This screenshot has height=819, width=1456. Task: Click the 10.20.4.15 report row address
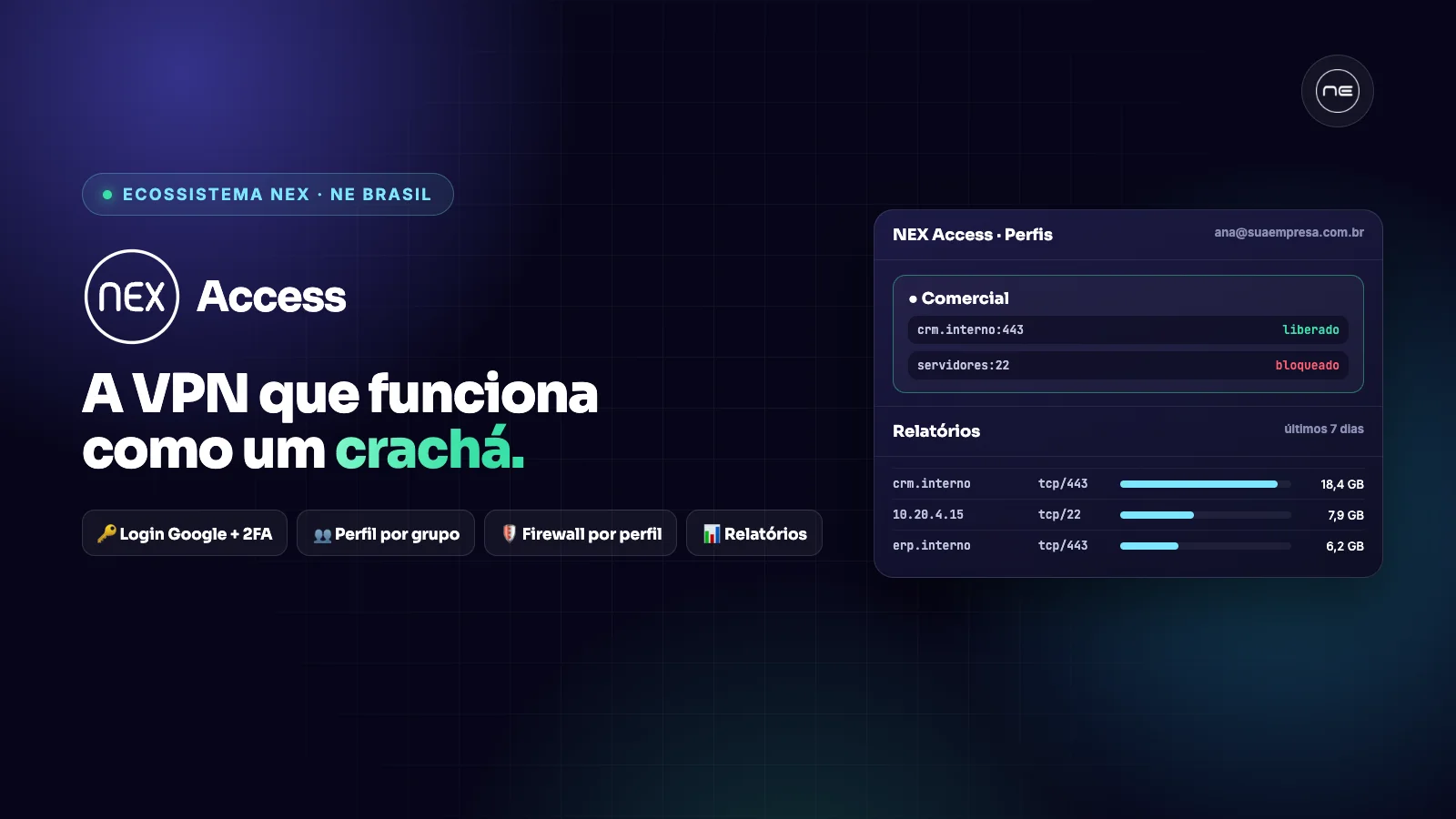point(928,515)
